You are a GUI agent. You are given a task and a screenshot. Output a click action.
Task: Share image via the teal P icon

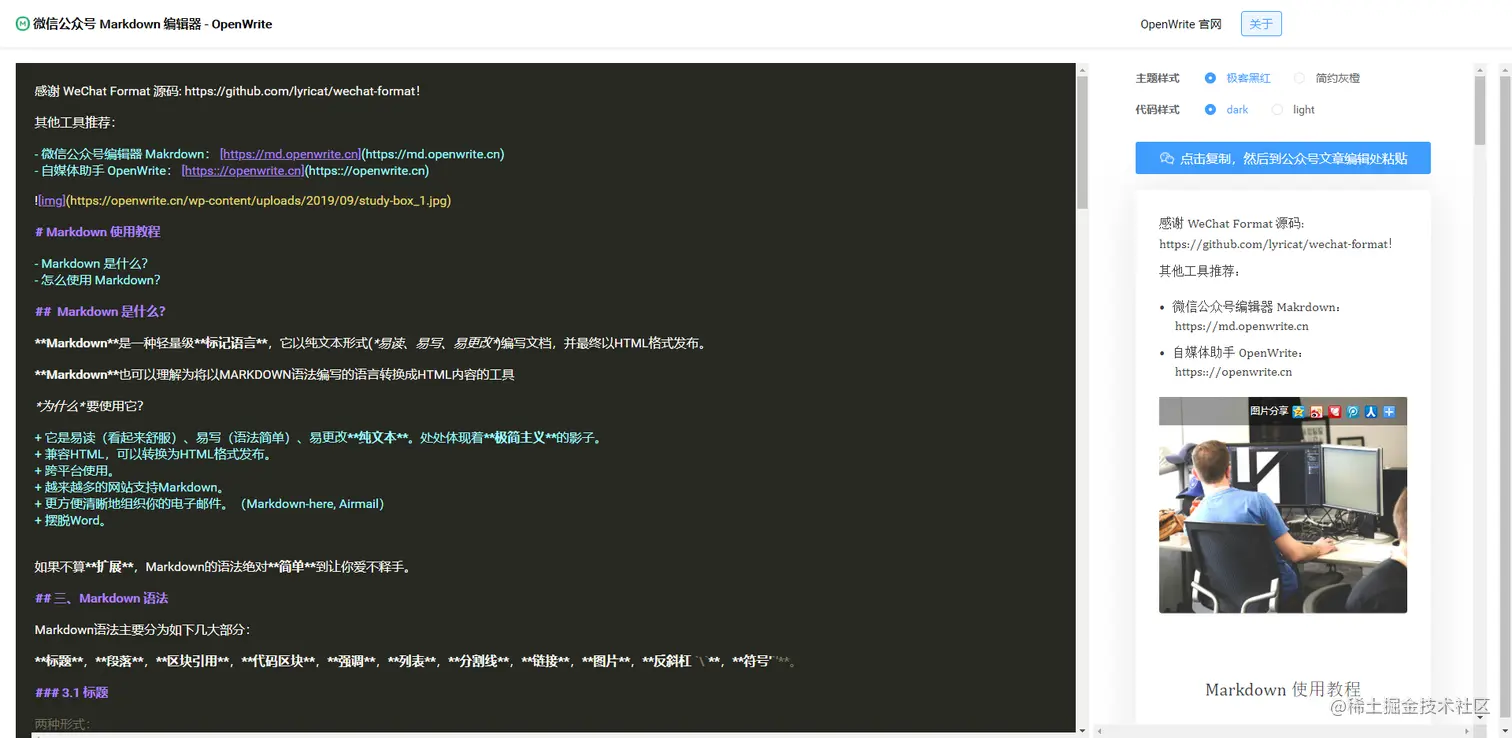point(1353,411)
